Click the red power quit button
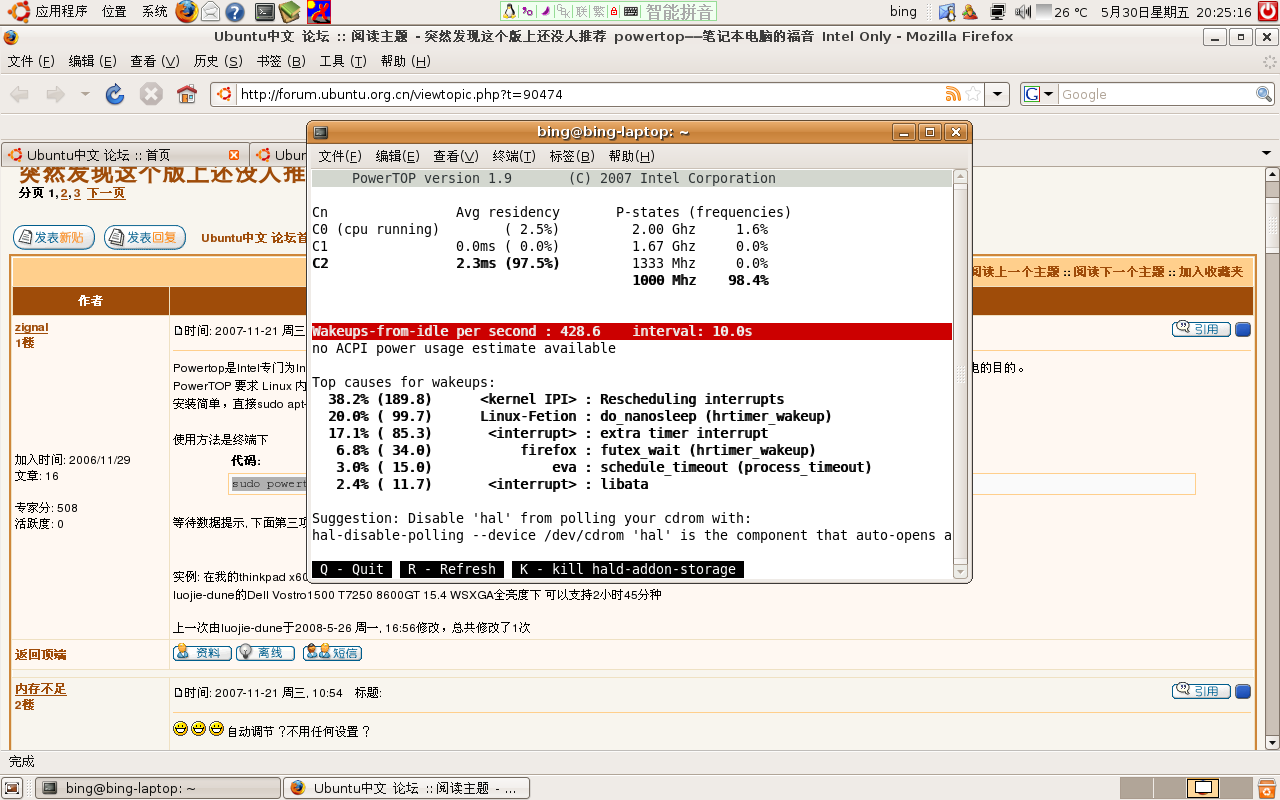This screenshot has width=1280, height=800. [1267, 12]
